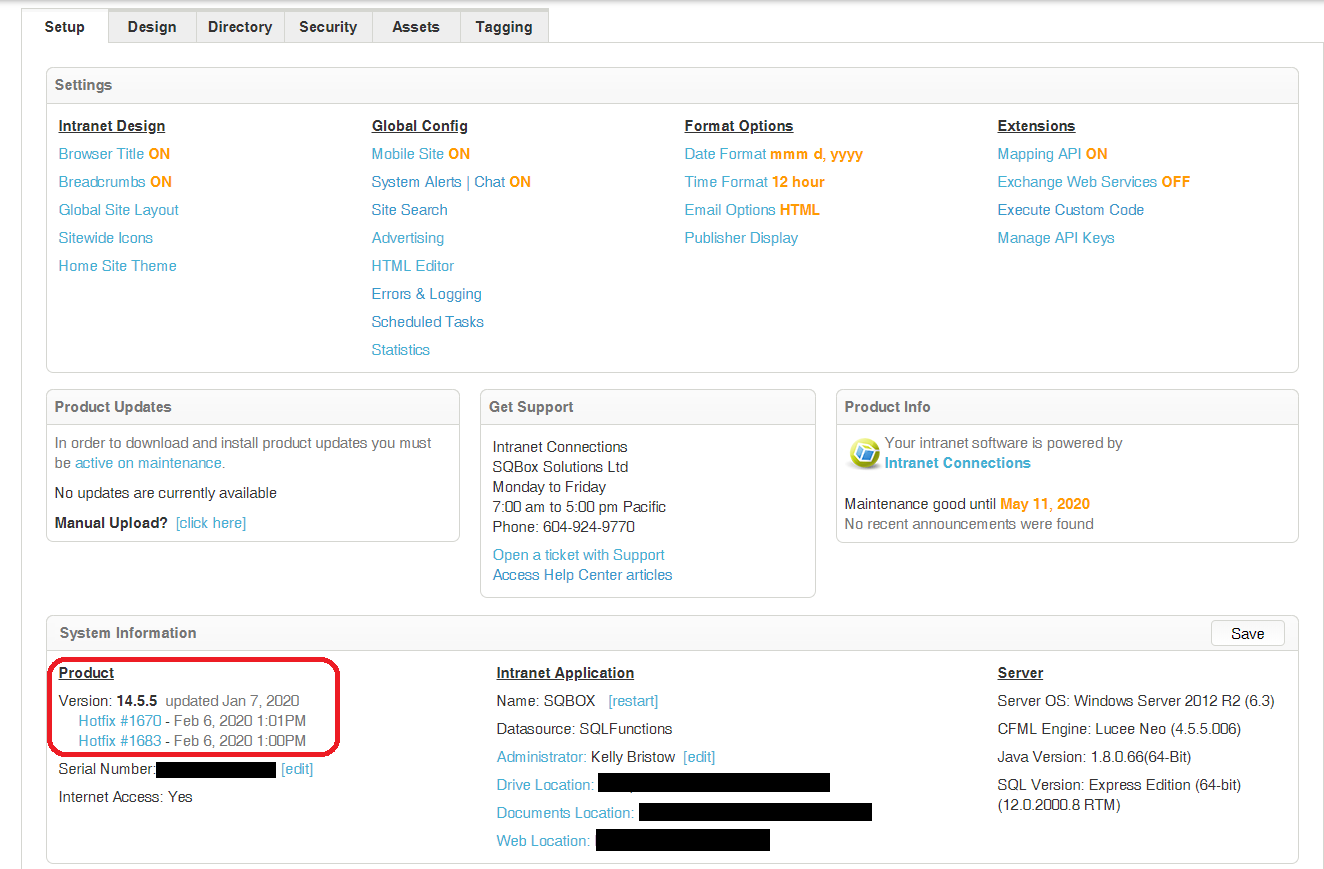Click the Format Options heading
The height and width of the screenshot is (869, 1324).
point(739,126)
